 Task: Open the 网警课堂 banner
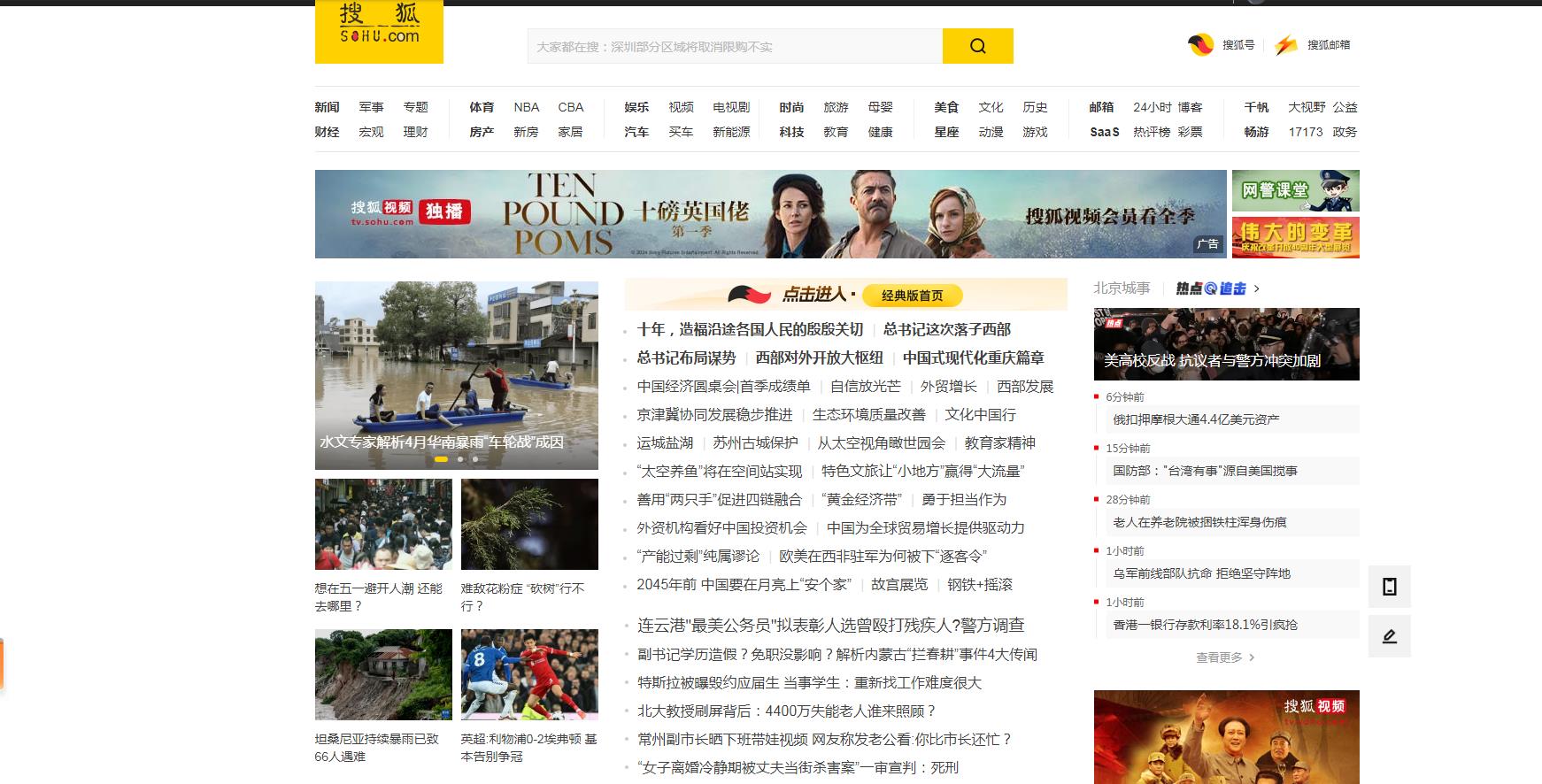click(x=1295, y=190)
